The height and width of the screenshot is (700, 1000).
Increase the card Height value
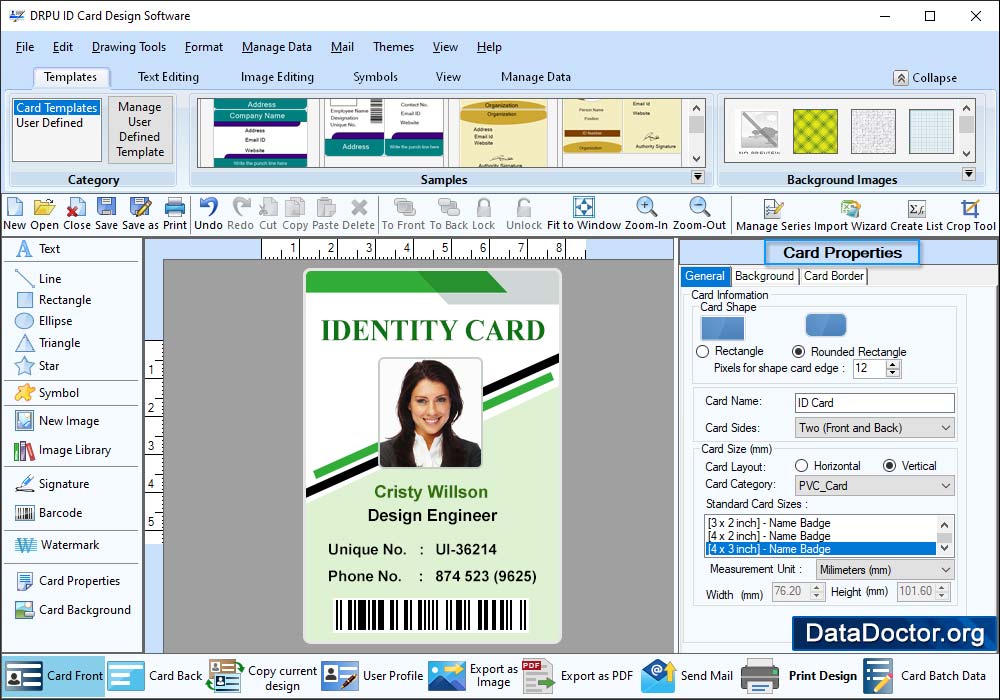942,587
